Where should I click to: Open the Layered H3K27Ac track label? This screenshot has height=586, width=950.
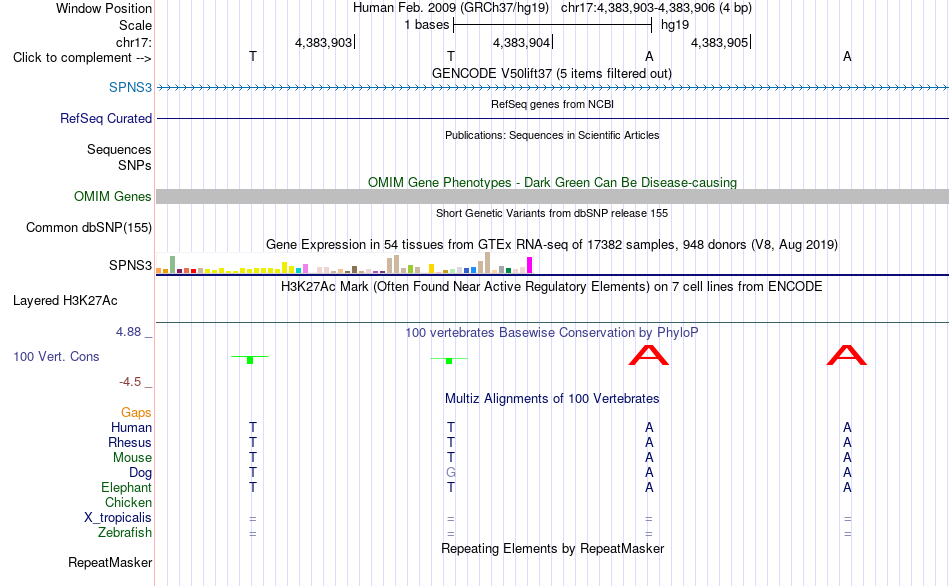(65, 301)
